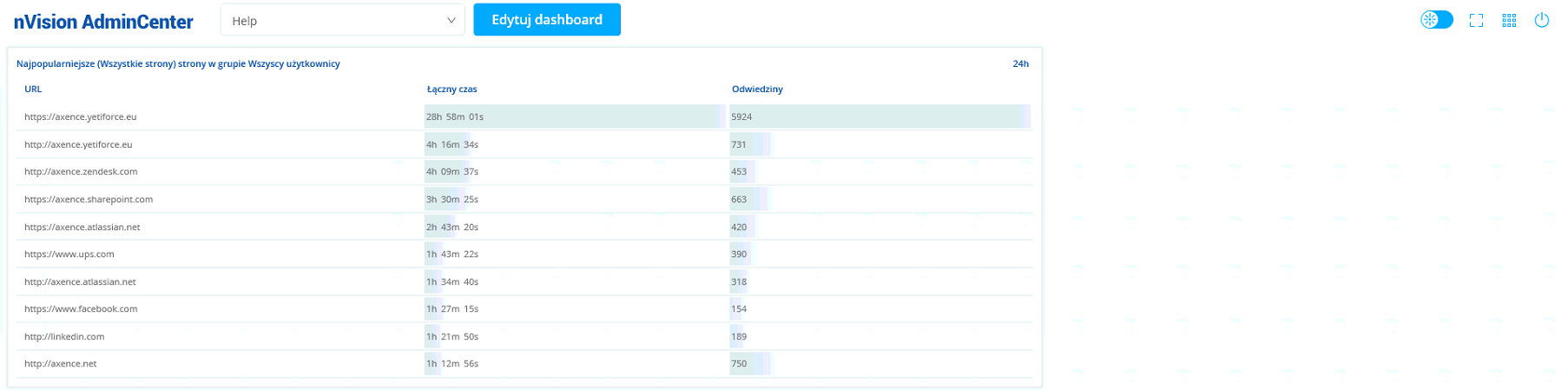Click the nVision AdminCenter logo
Screen dimensions: 1568x390
pyautogui.click(x=103, y=22)
